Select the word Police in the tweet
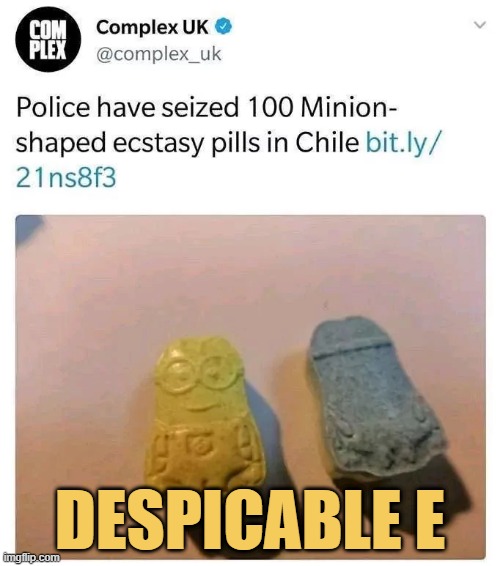 [53, 108]
